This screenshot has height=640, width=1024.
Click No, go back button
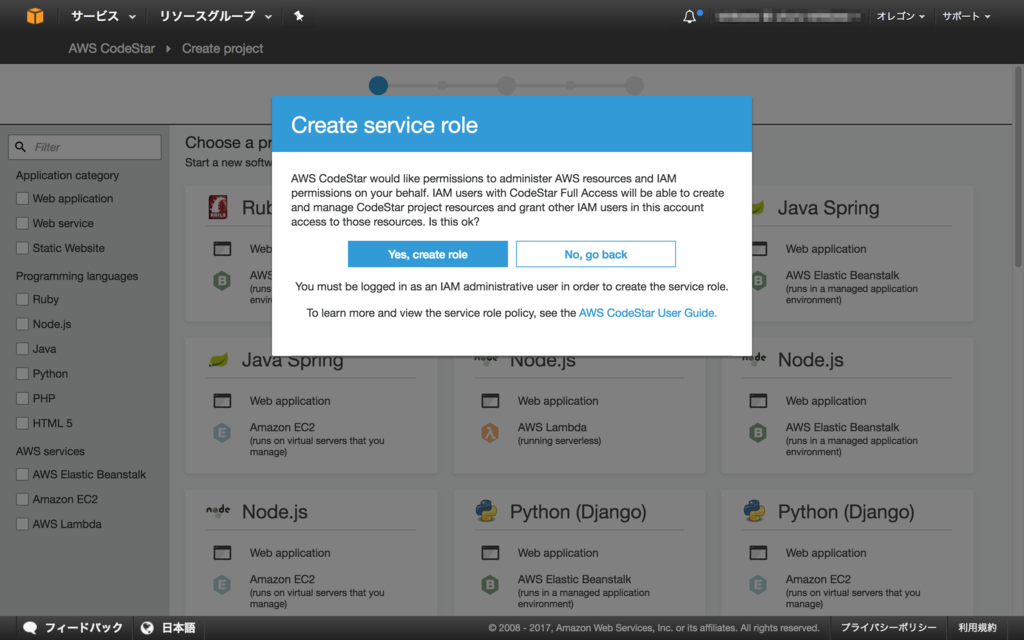pyautogui.click(x=596, y=254)
